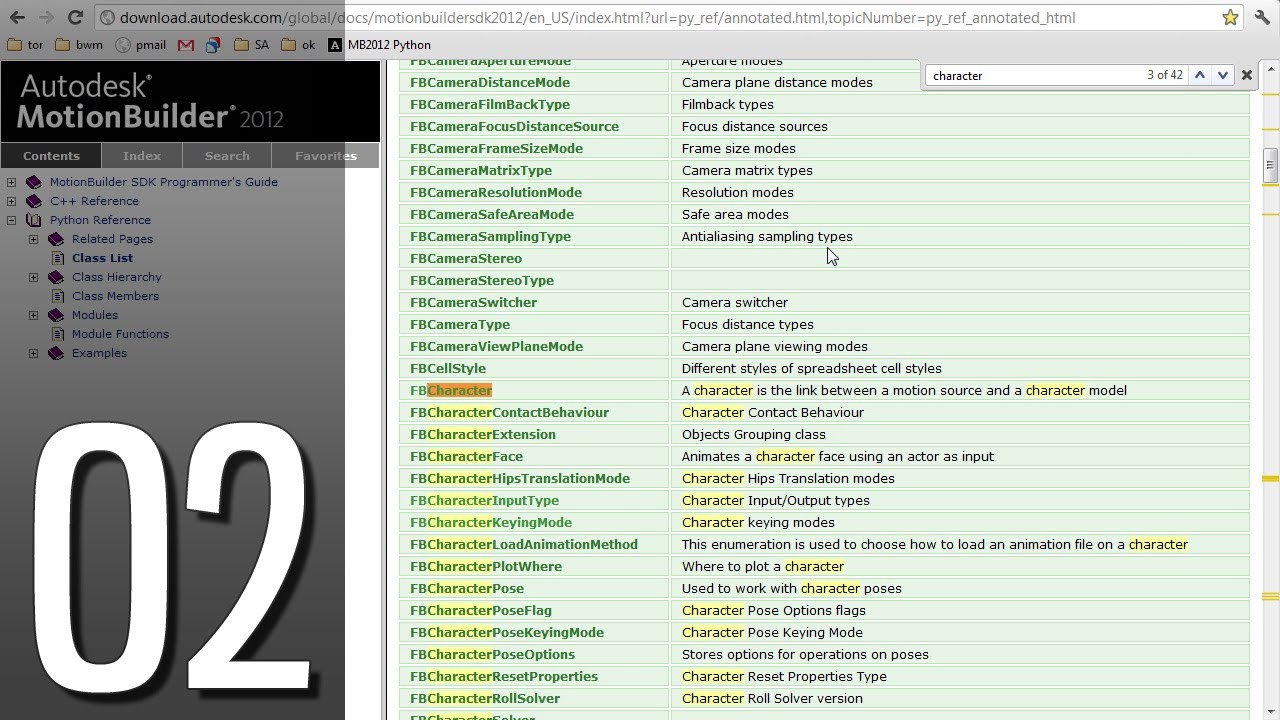Viewport: 1280px width, 720px height.
Task: Open the FBCharacterPose class link
Action: click(x=467, y=588)
